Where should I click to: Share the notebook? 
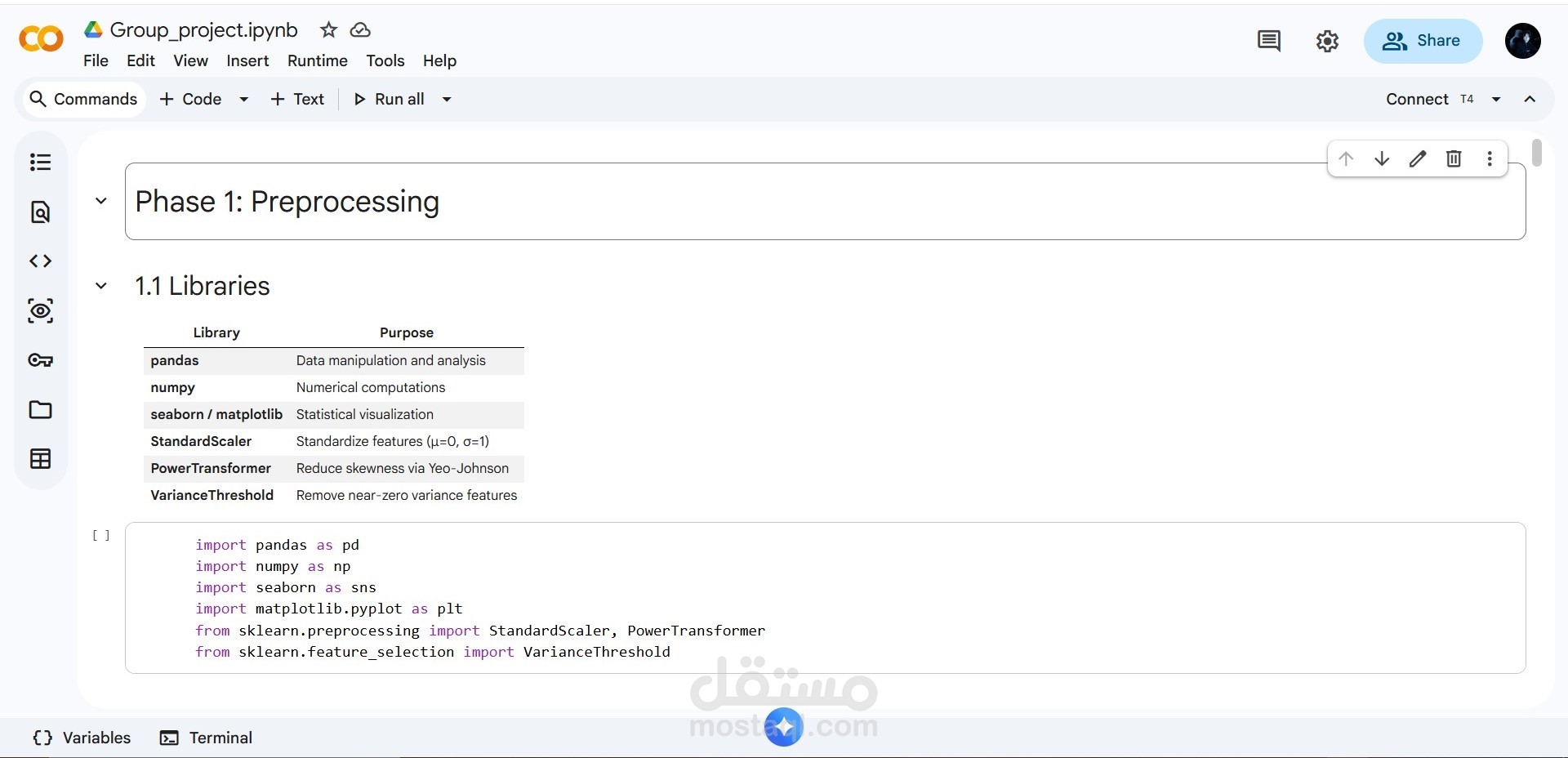click(x=1423, y=41)
